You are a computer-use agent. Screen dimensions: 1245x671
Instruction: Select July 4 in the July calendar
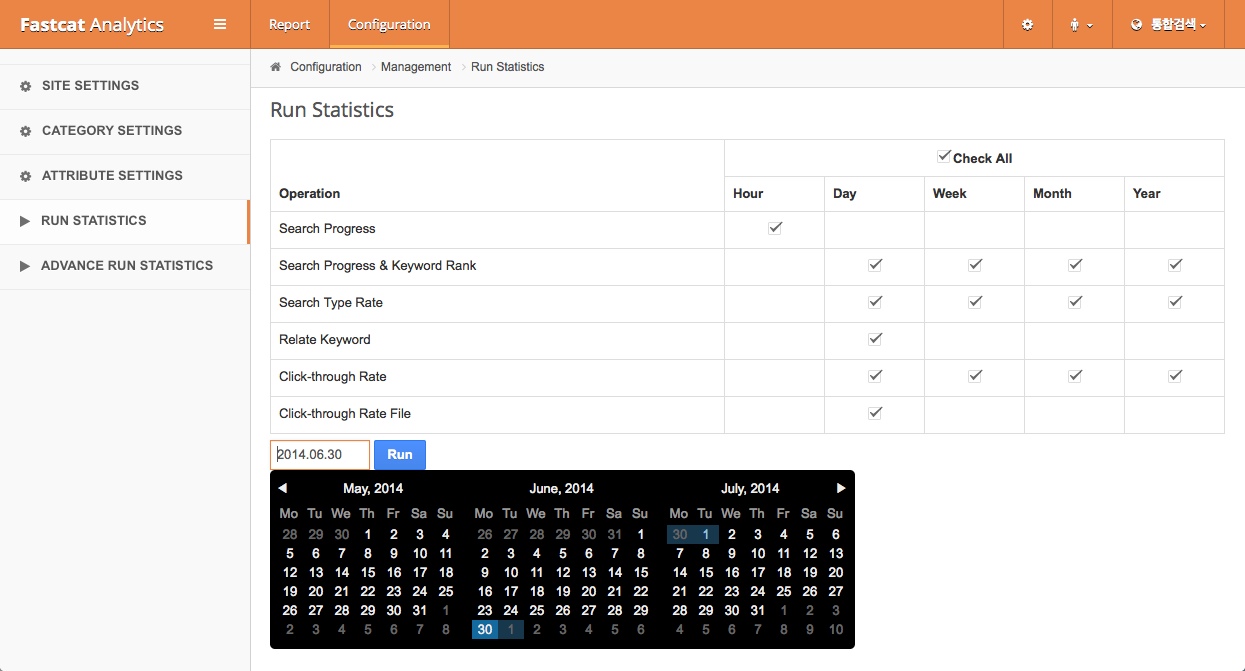[x=784, y=535]
